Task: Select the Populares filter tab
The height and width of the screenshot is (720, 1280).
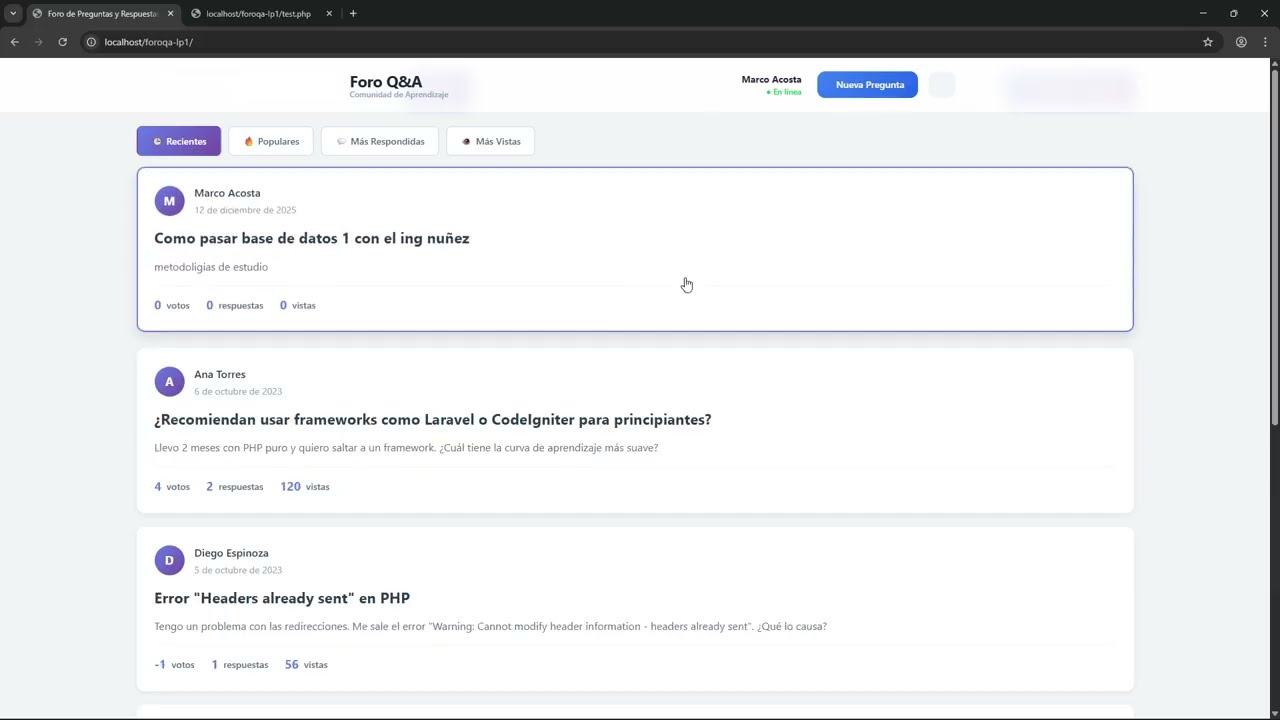Action: click(x=271, y=141)
